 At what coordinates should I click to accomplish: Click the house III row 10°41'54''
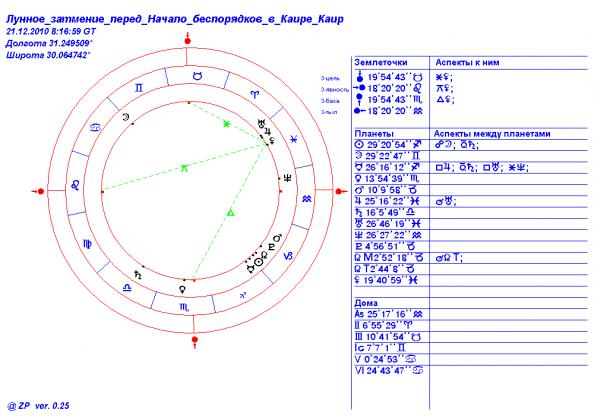(388, 337)
